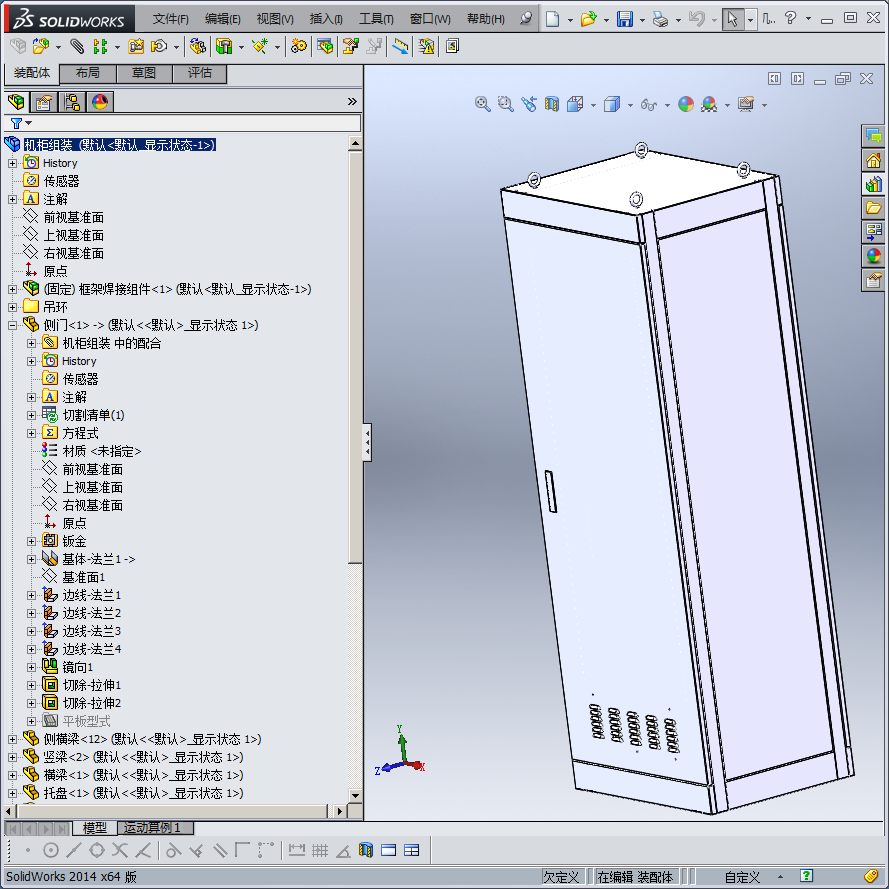The image size is (889, 889).
Task: Open the 插入(I) menu
Action: 326,19
